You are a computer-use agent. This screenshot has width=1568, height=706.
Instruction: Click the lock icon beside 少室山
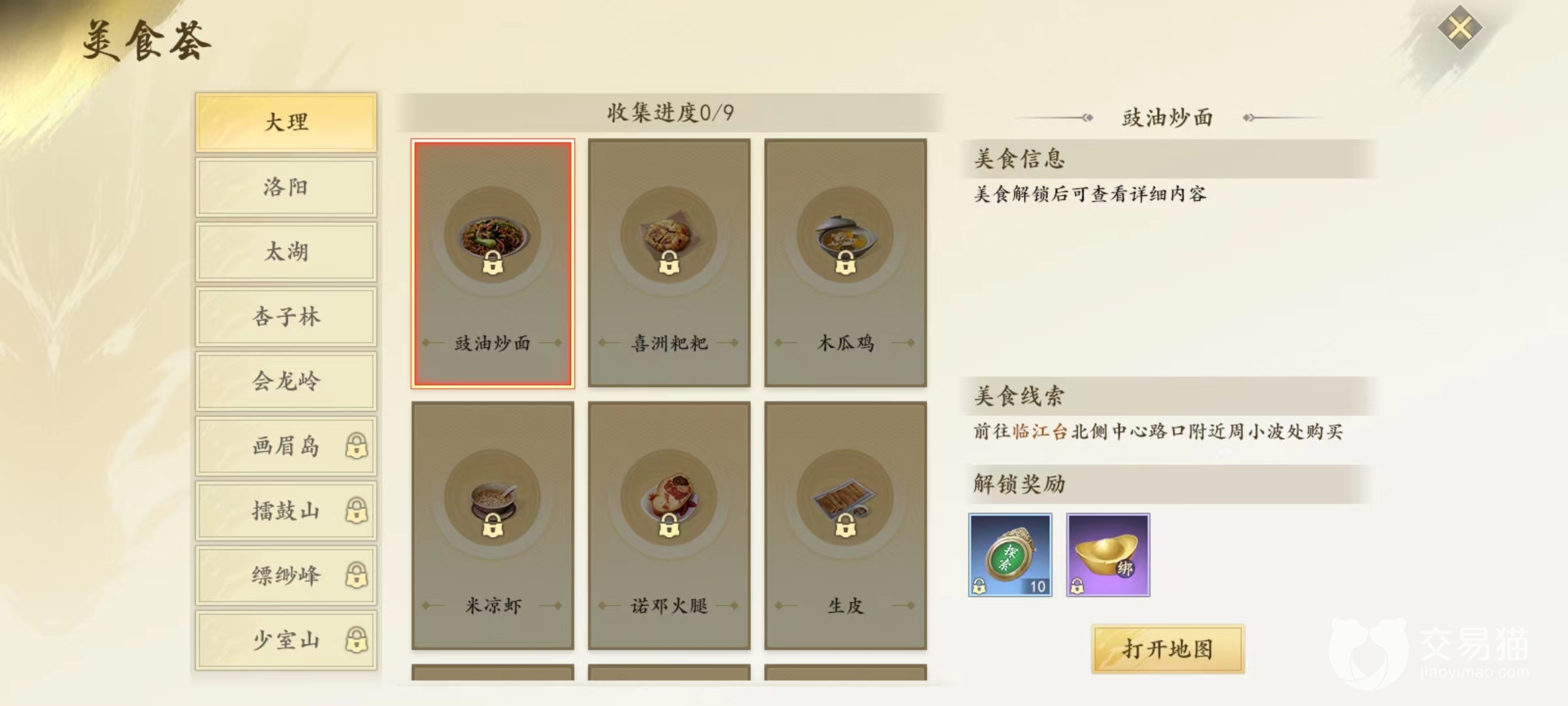coord(356,640)
